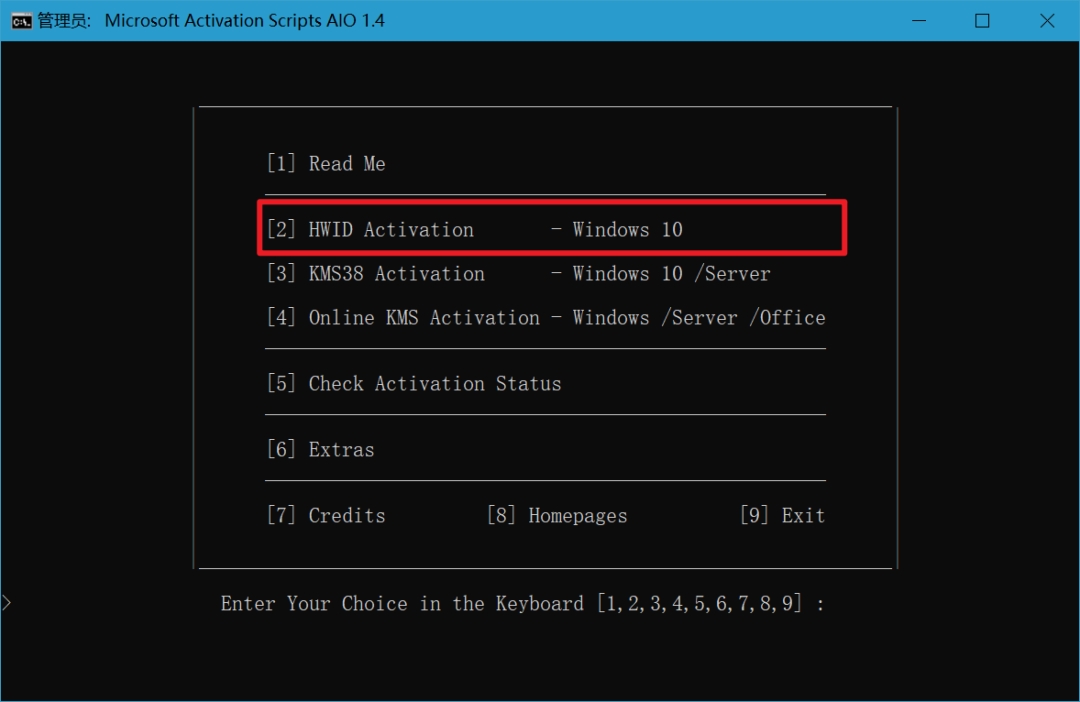Close the Microsoft Activation Scripts window
The image size is (1080, 702).
(1047, 21)
